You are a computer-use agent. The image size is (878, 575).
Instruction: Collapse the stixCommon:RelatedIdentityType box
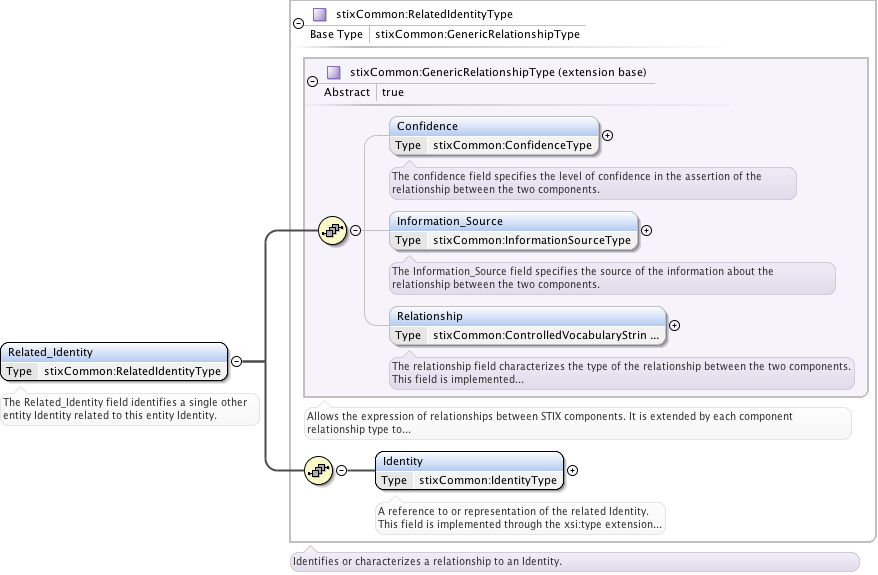point(298,22)
